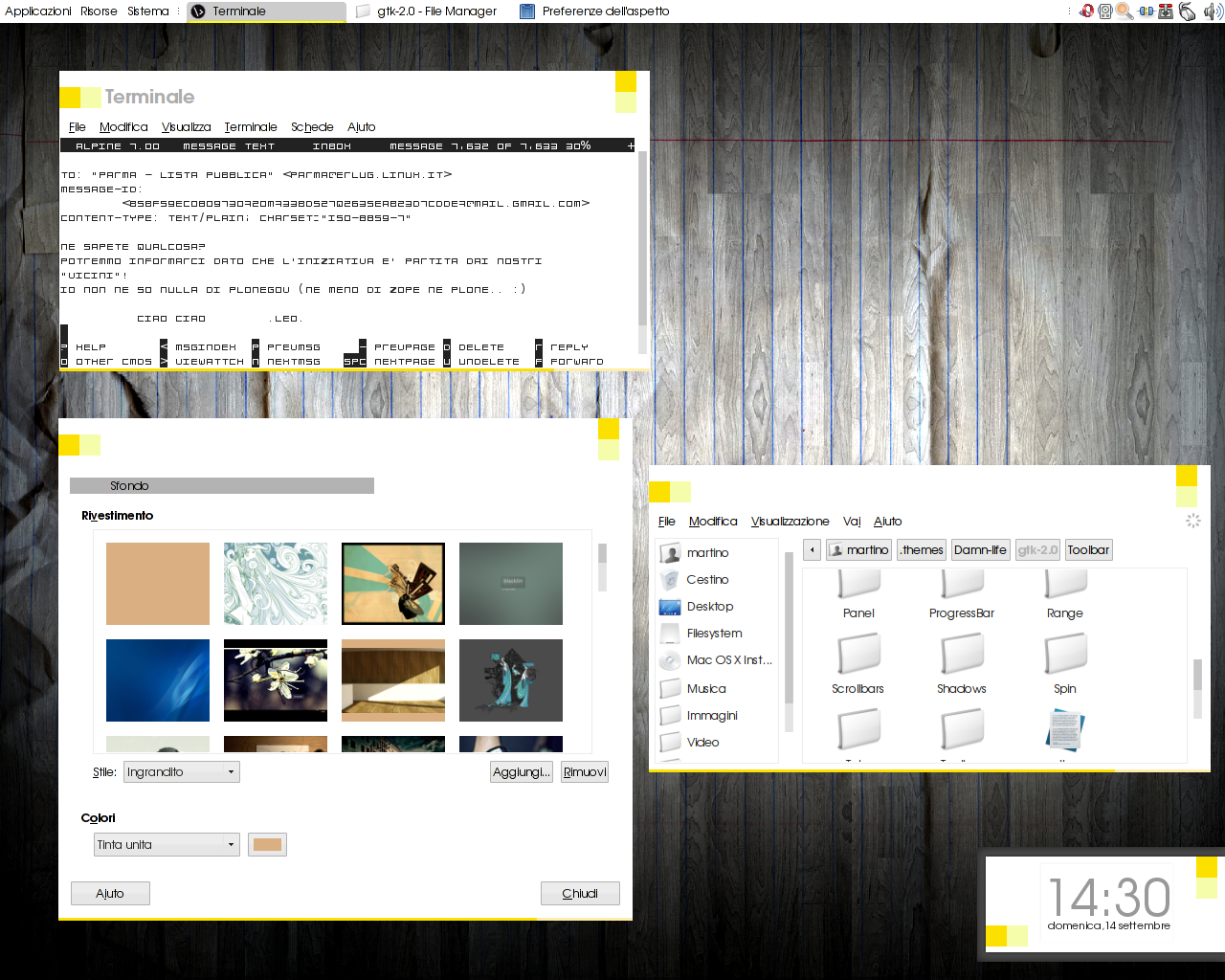Select the Shadows folder icon

(962, 655)
